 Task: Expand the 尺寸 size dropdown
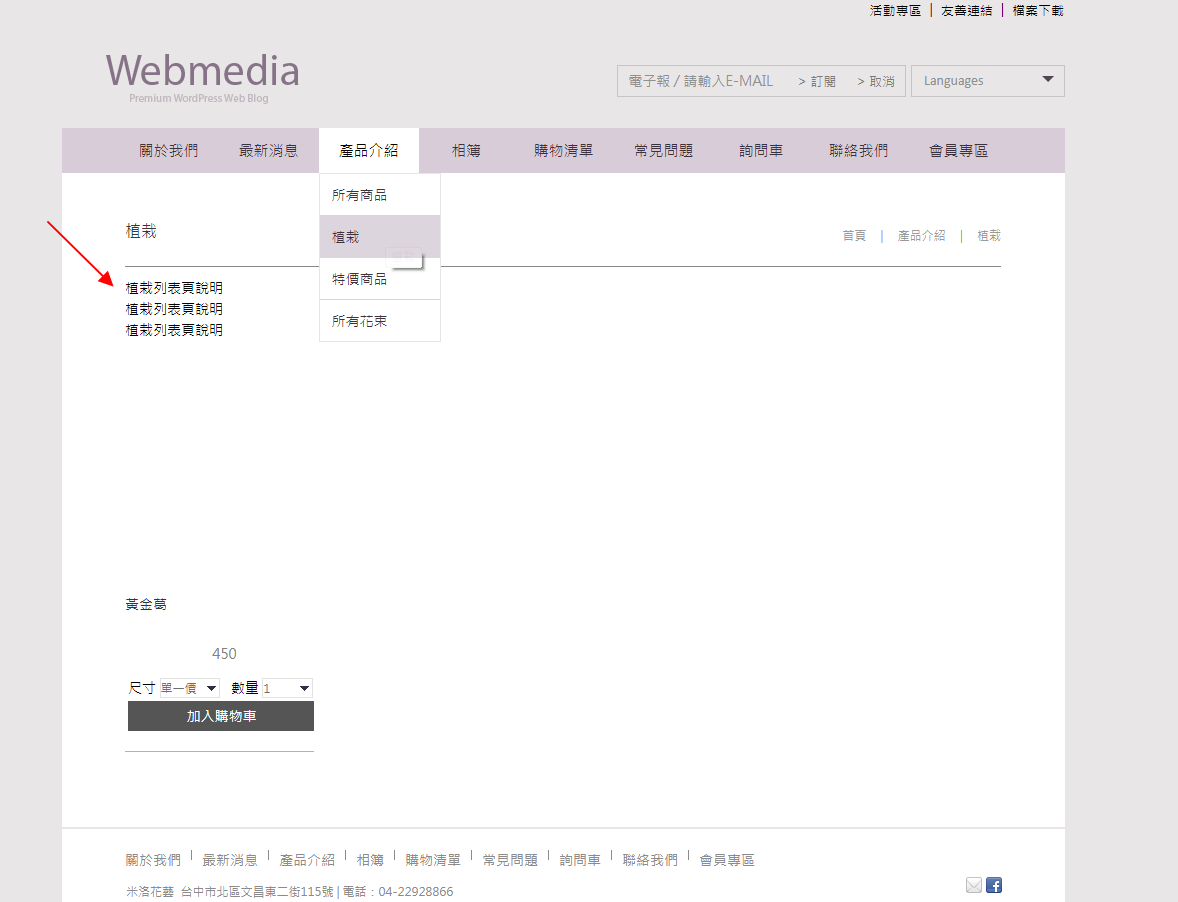point(190,688)
